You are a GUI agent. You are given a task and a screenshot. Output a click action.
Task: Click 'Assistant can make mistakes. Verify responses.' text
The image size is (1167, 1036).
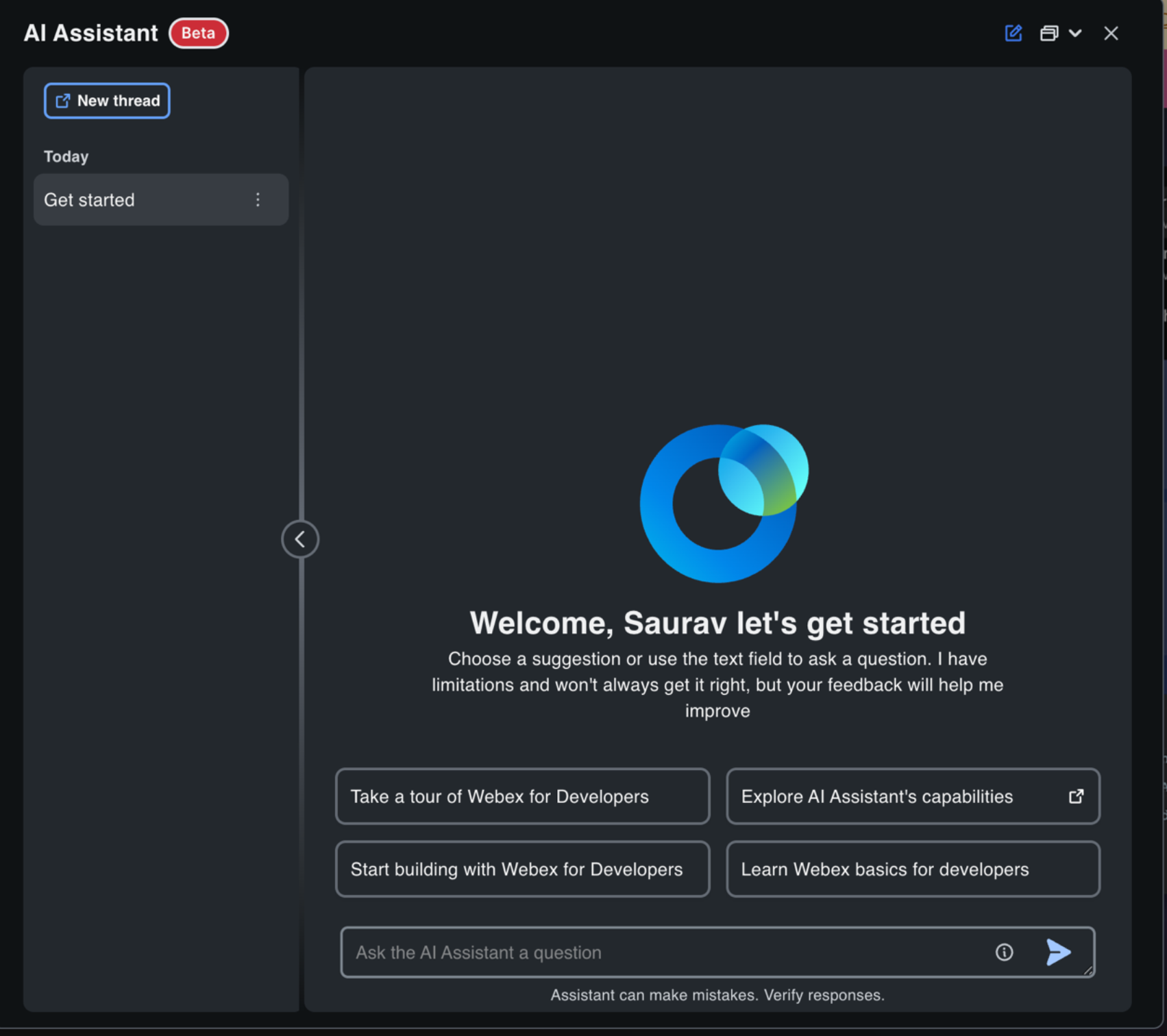tap(717, 995)
